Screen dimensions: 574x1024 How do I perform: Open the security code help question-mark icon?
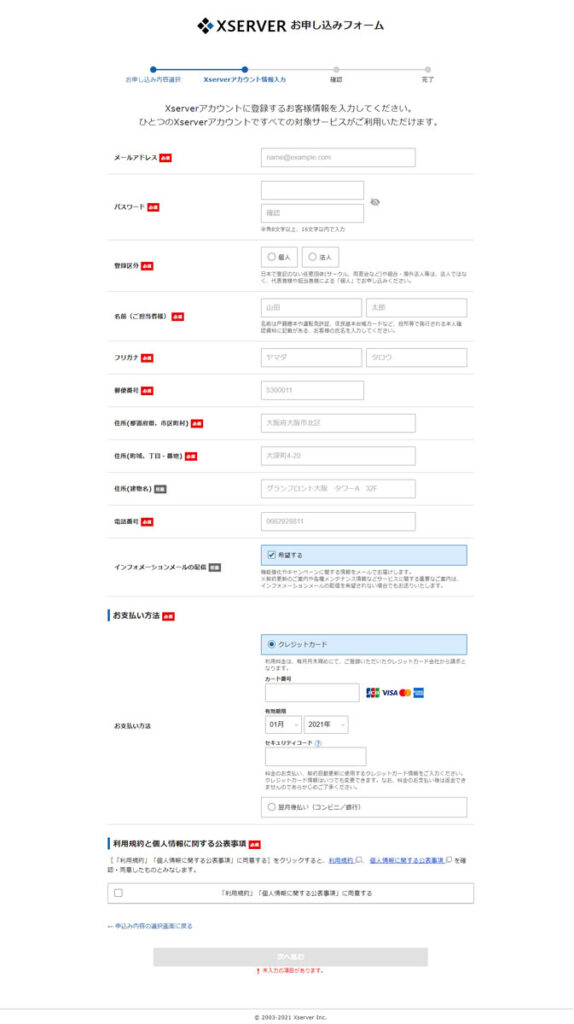tap(319, 743)
